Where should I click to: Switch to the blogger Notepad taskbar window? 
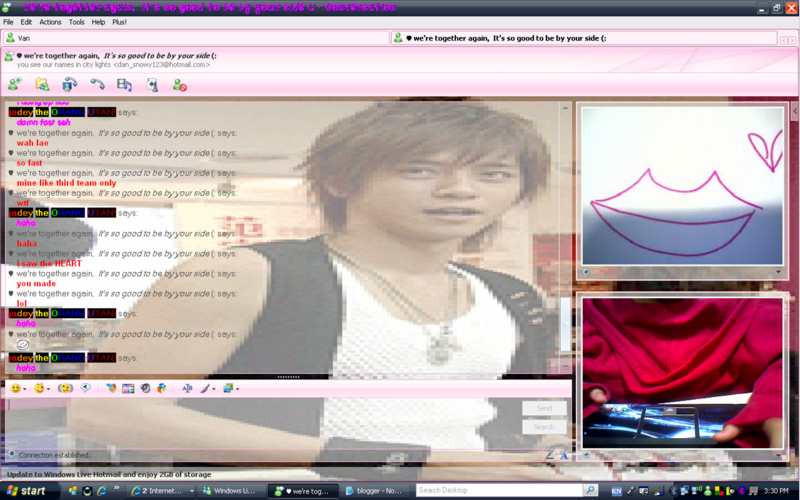pyautogui.click(x=374, y=491)
